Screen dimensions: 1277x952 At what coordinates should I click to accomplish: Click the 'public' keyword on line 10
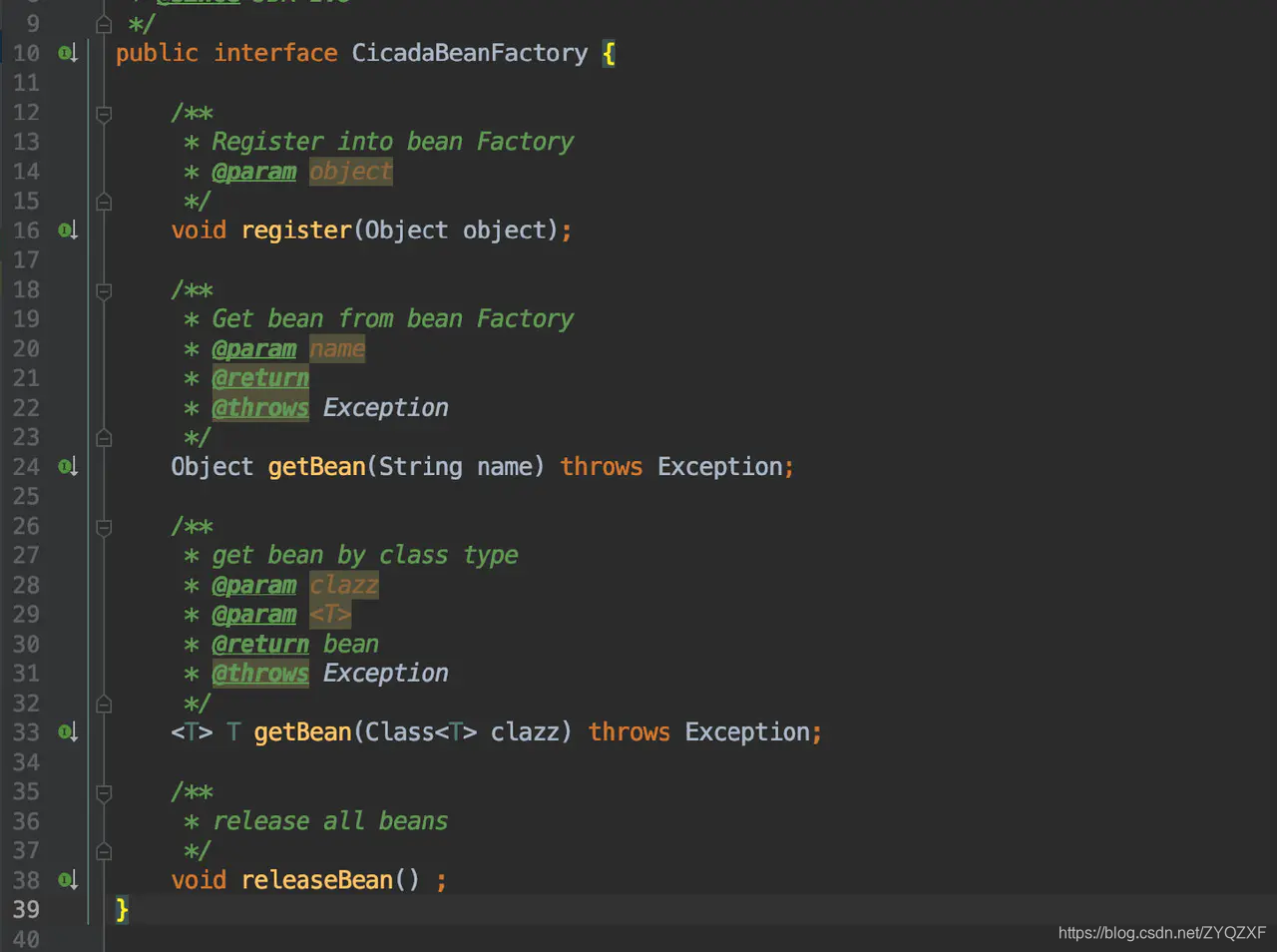(x=157, y=53)
